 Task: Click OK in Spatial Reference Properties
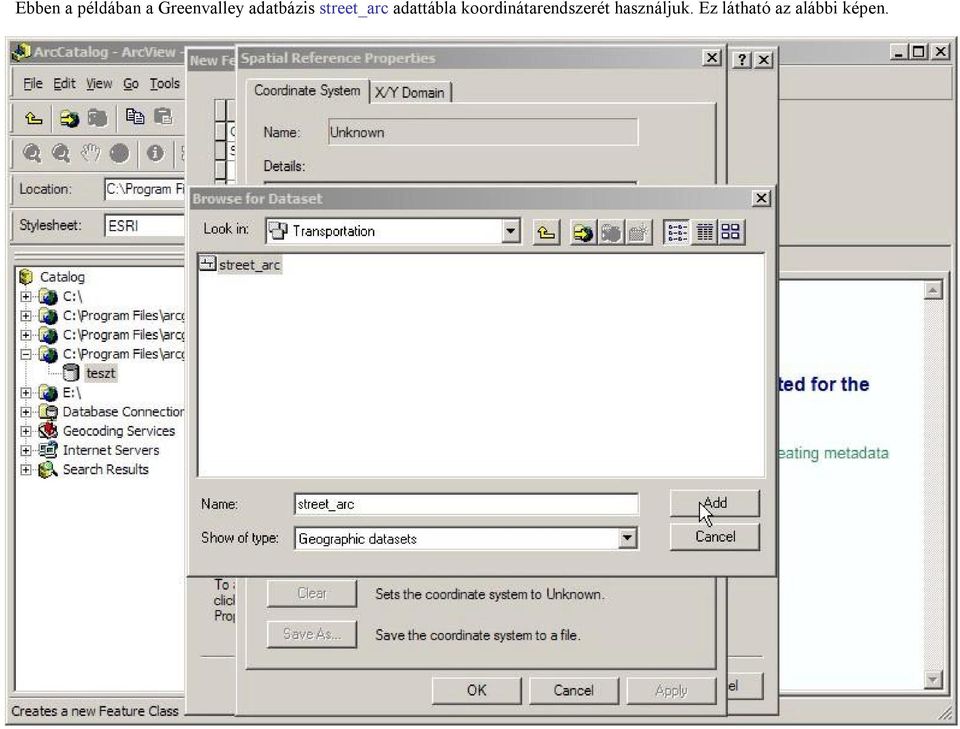[476, 690]
